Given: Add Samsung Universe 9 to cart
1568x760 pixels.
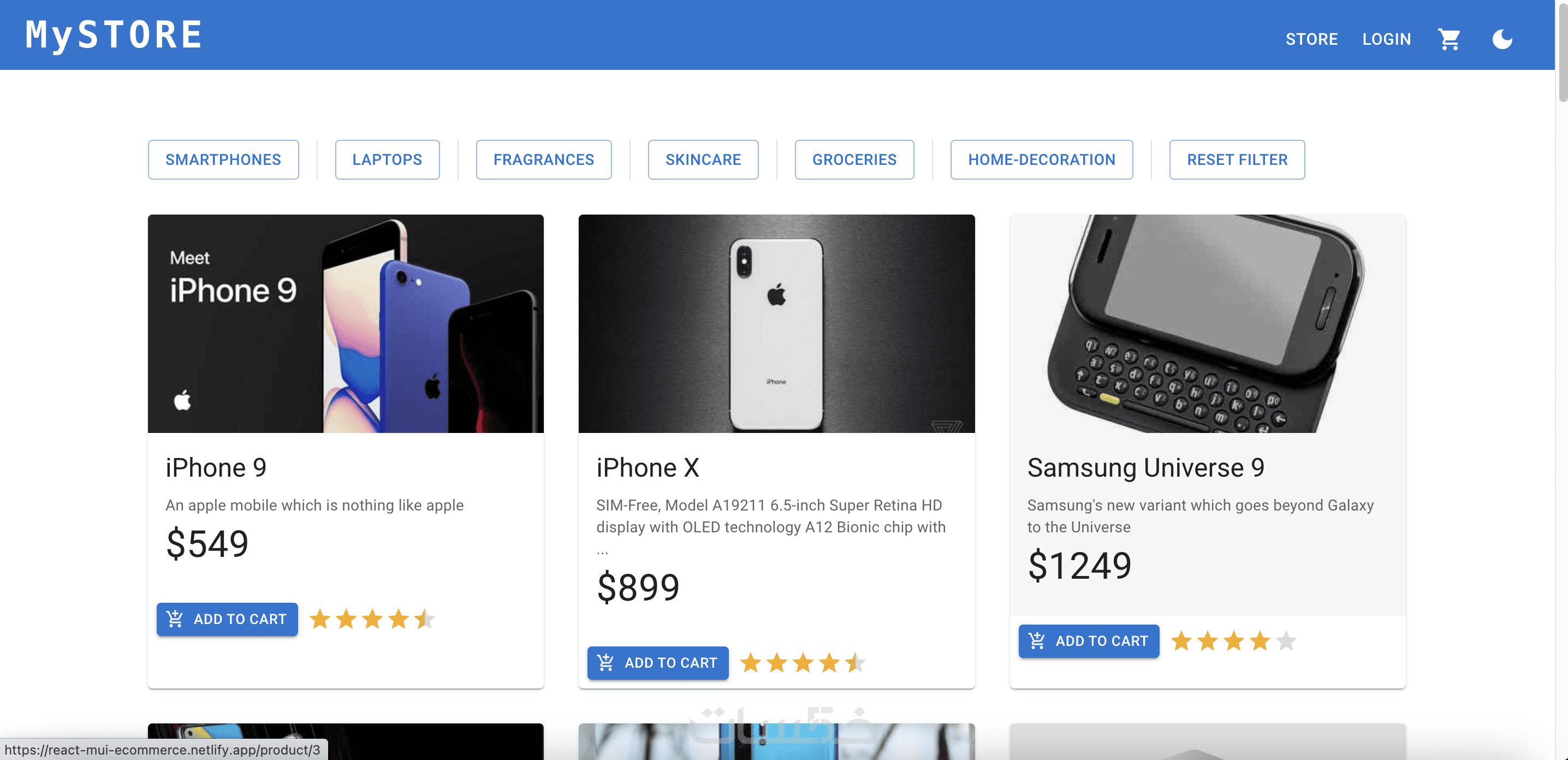Looking at the screenshot, I should point(1088,641).
